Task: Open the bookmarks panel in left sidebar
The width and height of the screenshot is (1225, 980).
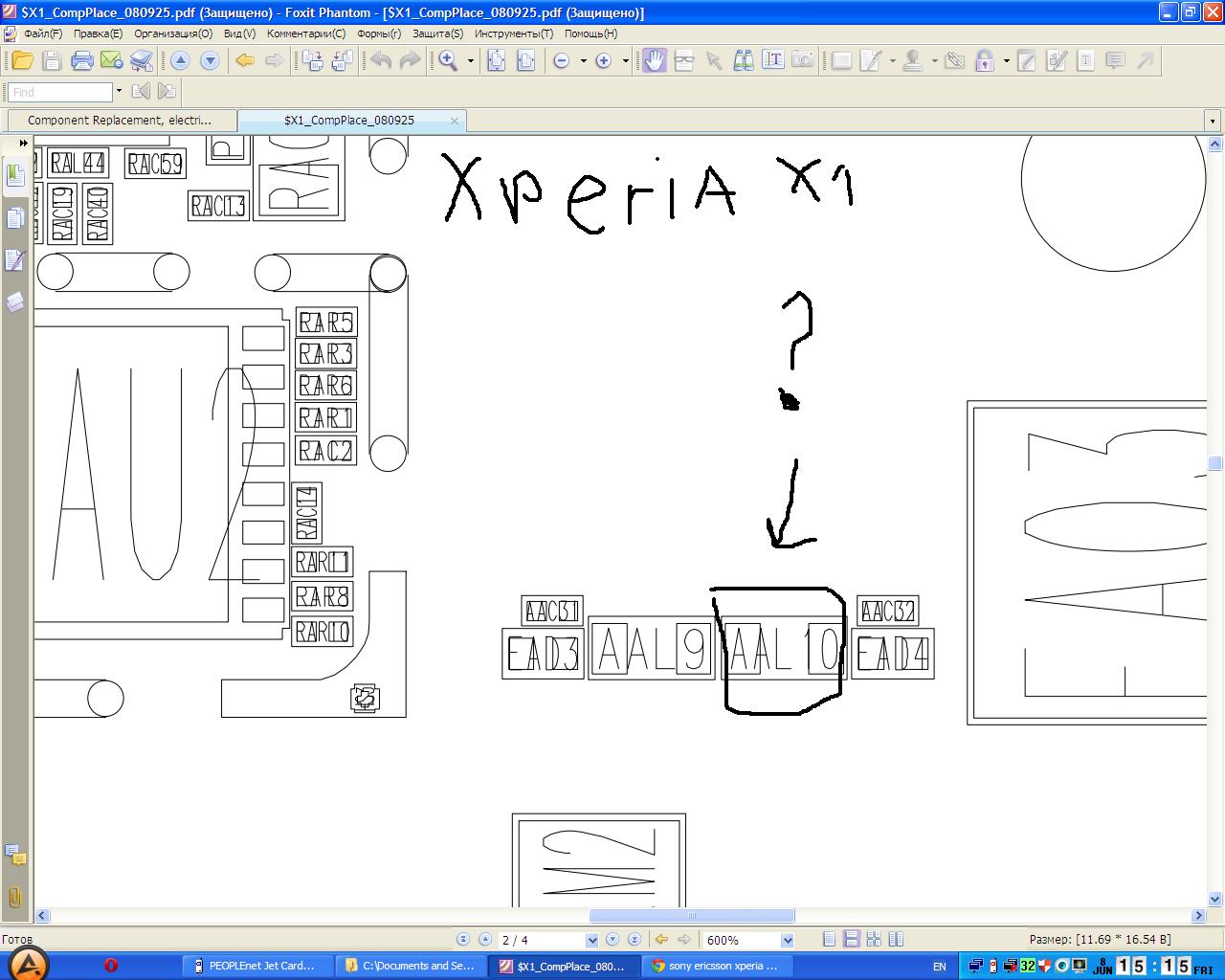Action: click(15, 175)
